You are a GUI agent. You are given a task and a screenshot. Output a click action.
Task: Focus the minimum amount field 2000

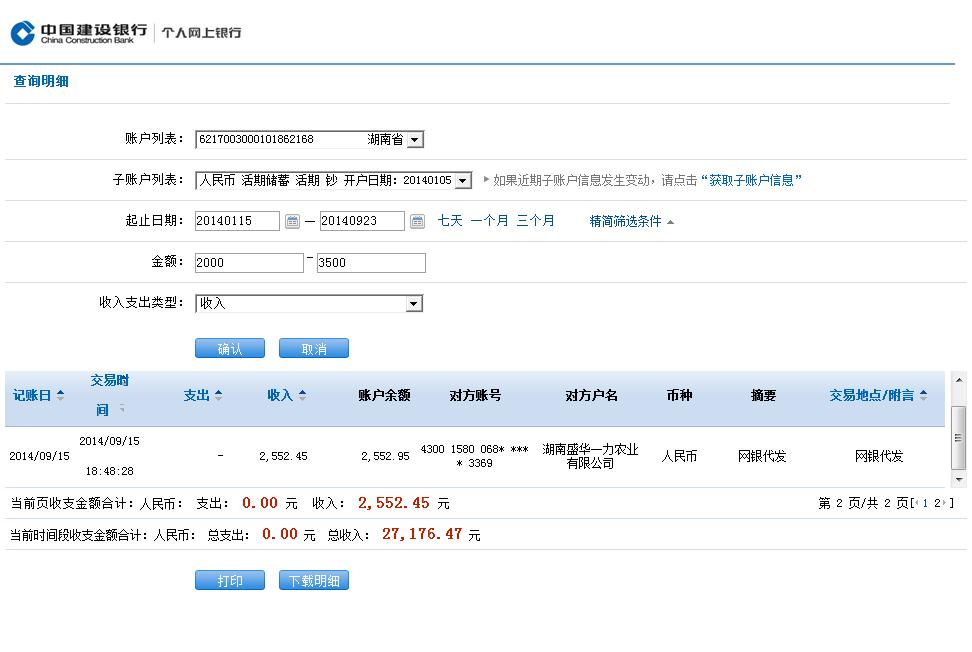click(249, 263)
